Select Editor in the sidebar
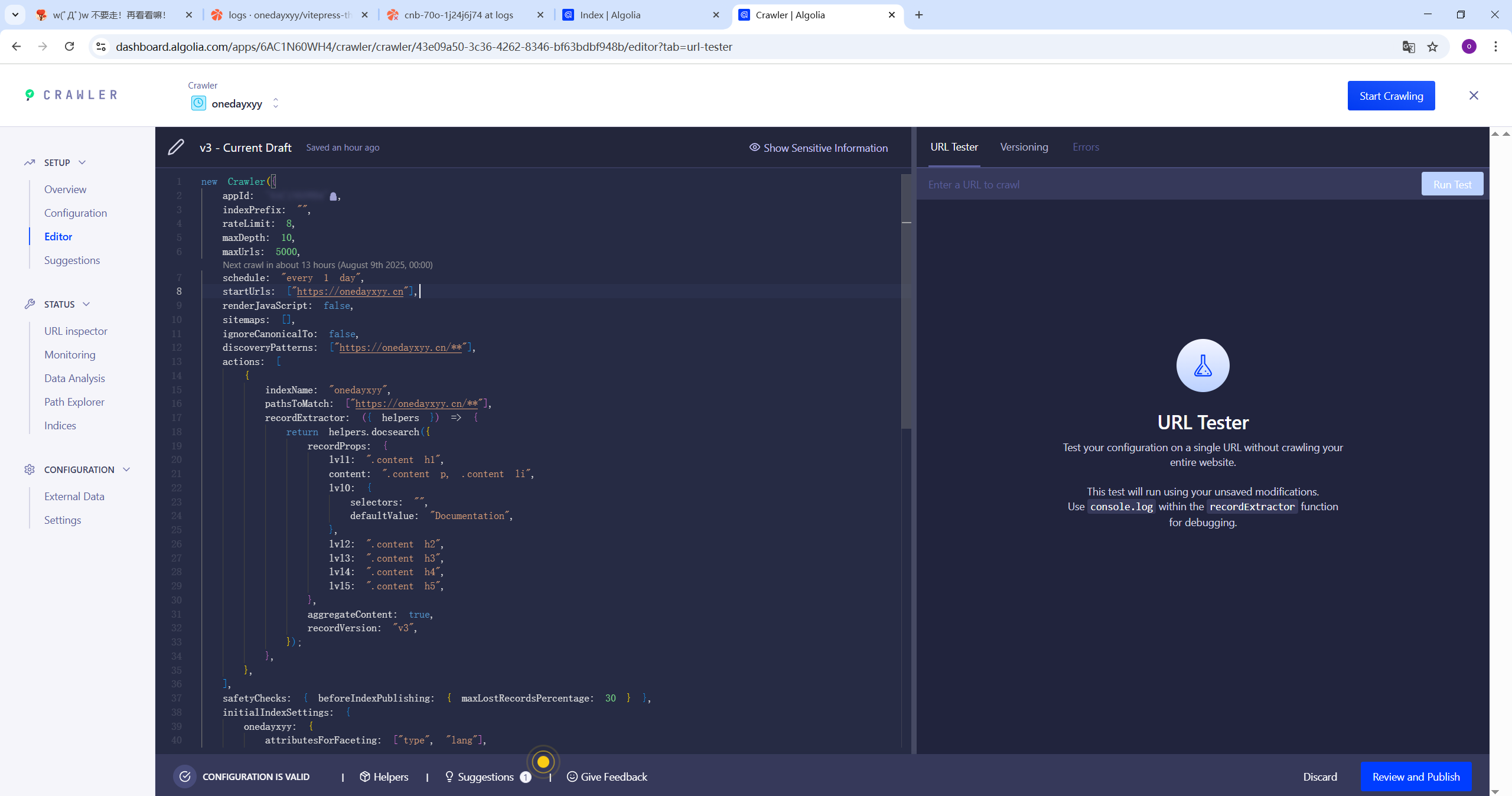Screen dimensions: 1512x796 (58, 237)
